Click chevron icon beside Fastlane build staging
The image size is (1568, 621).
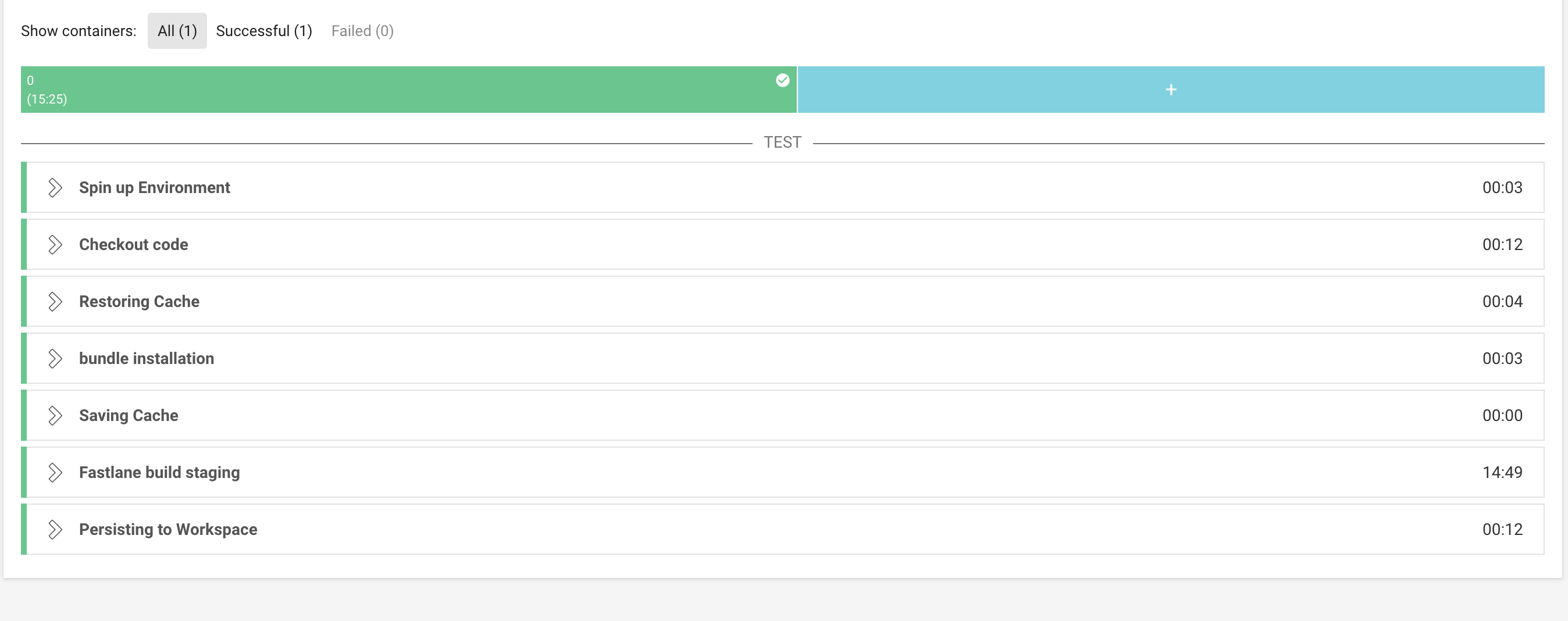(55, 473)
